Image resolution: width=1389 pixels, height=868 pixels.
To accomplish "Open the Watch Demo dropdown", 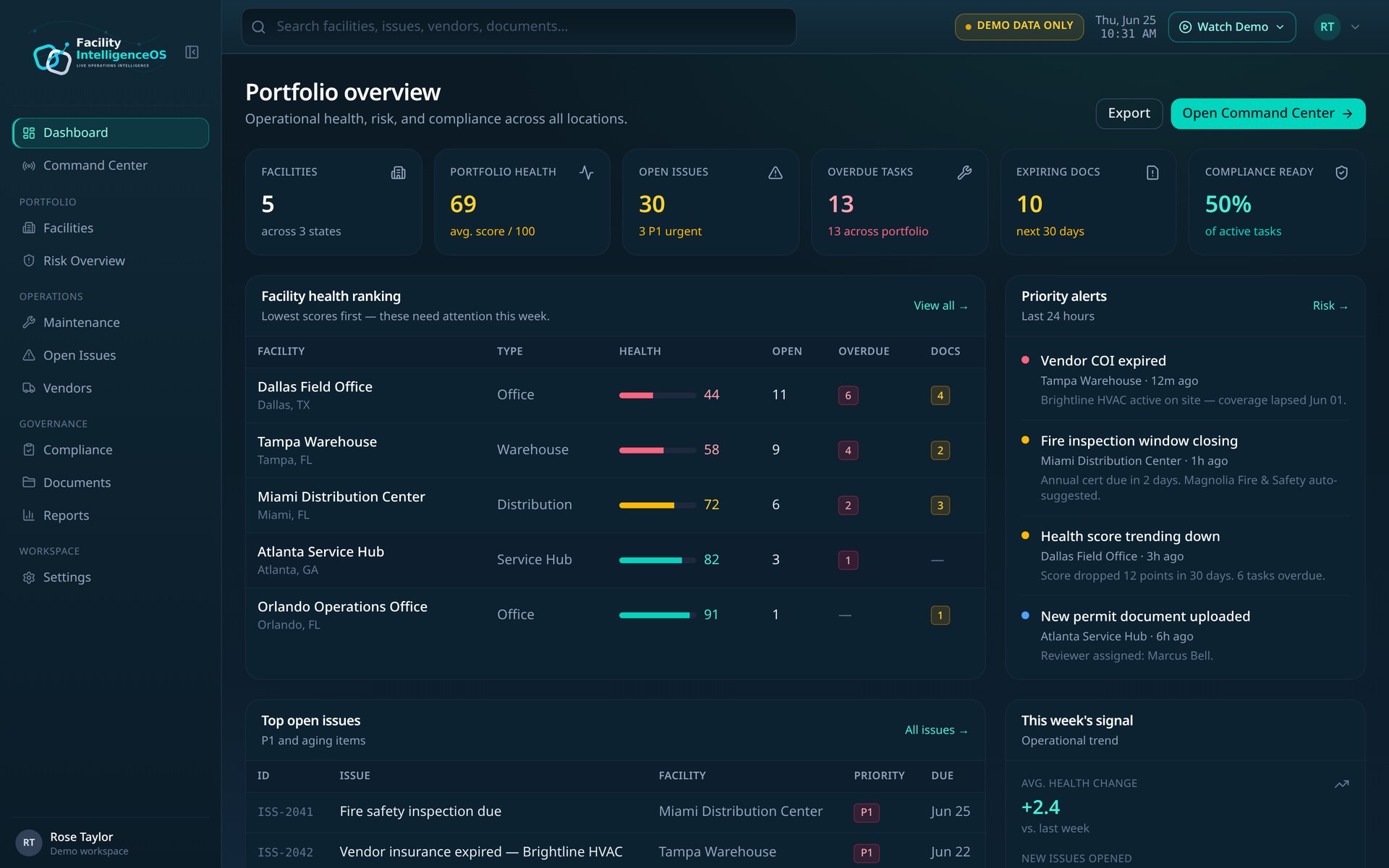I will point(1231,27).
